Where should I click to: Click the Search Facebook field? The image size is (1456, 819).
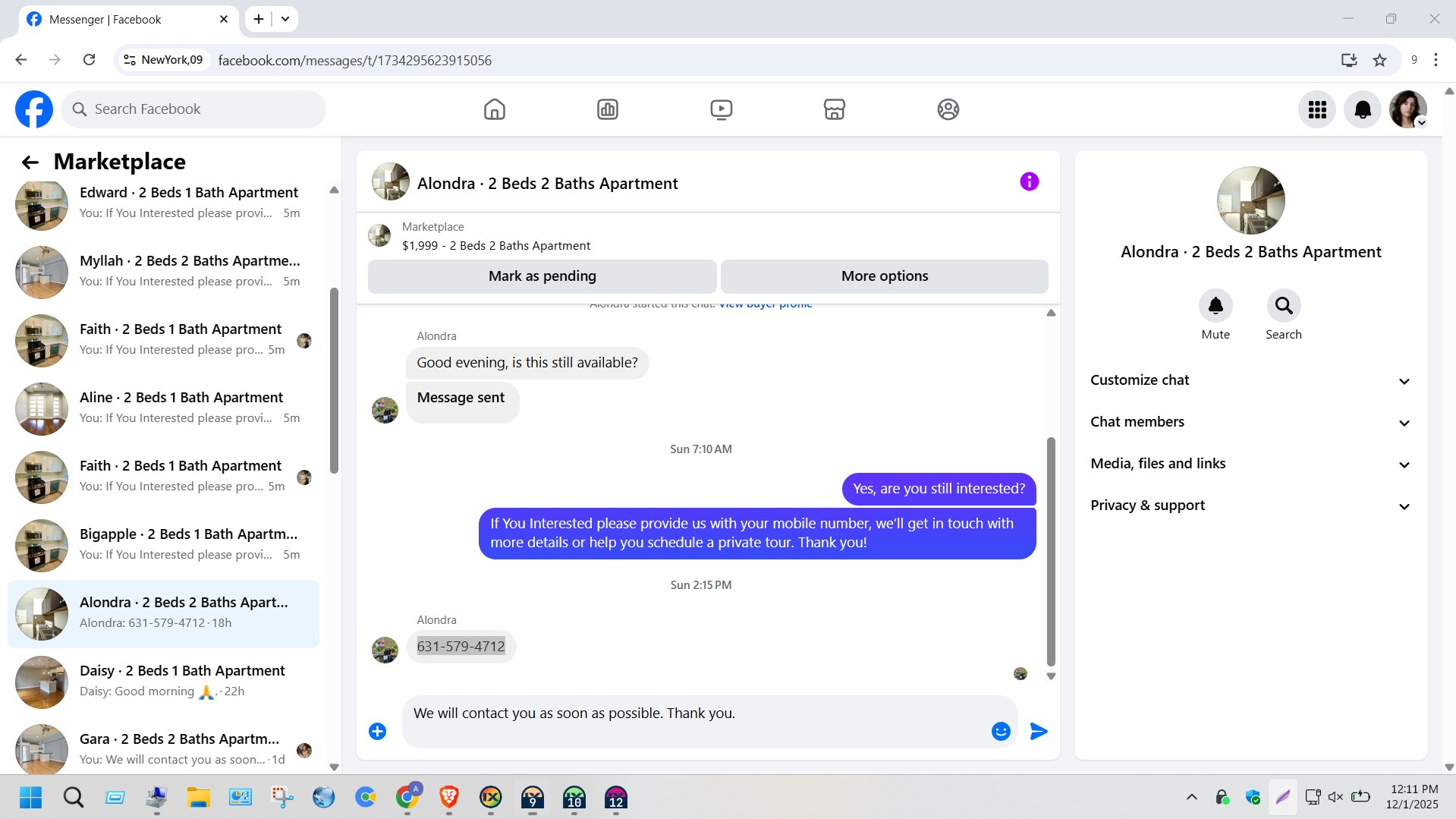[x=193, y=109]
